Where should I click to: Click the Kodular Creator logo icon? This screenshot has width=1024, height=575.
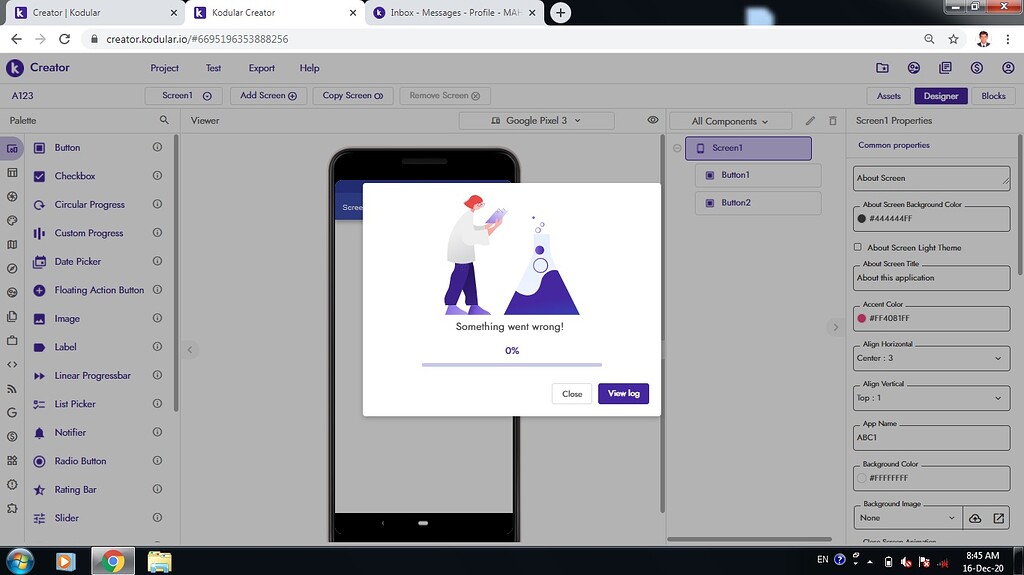(15, 68)
